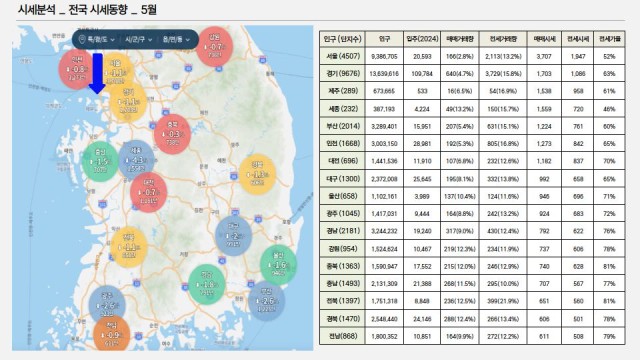Click the 인구 (단지수) header cell
This screenshot has height=360, width=640.
[342, 39]
